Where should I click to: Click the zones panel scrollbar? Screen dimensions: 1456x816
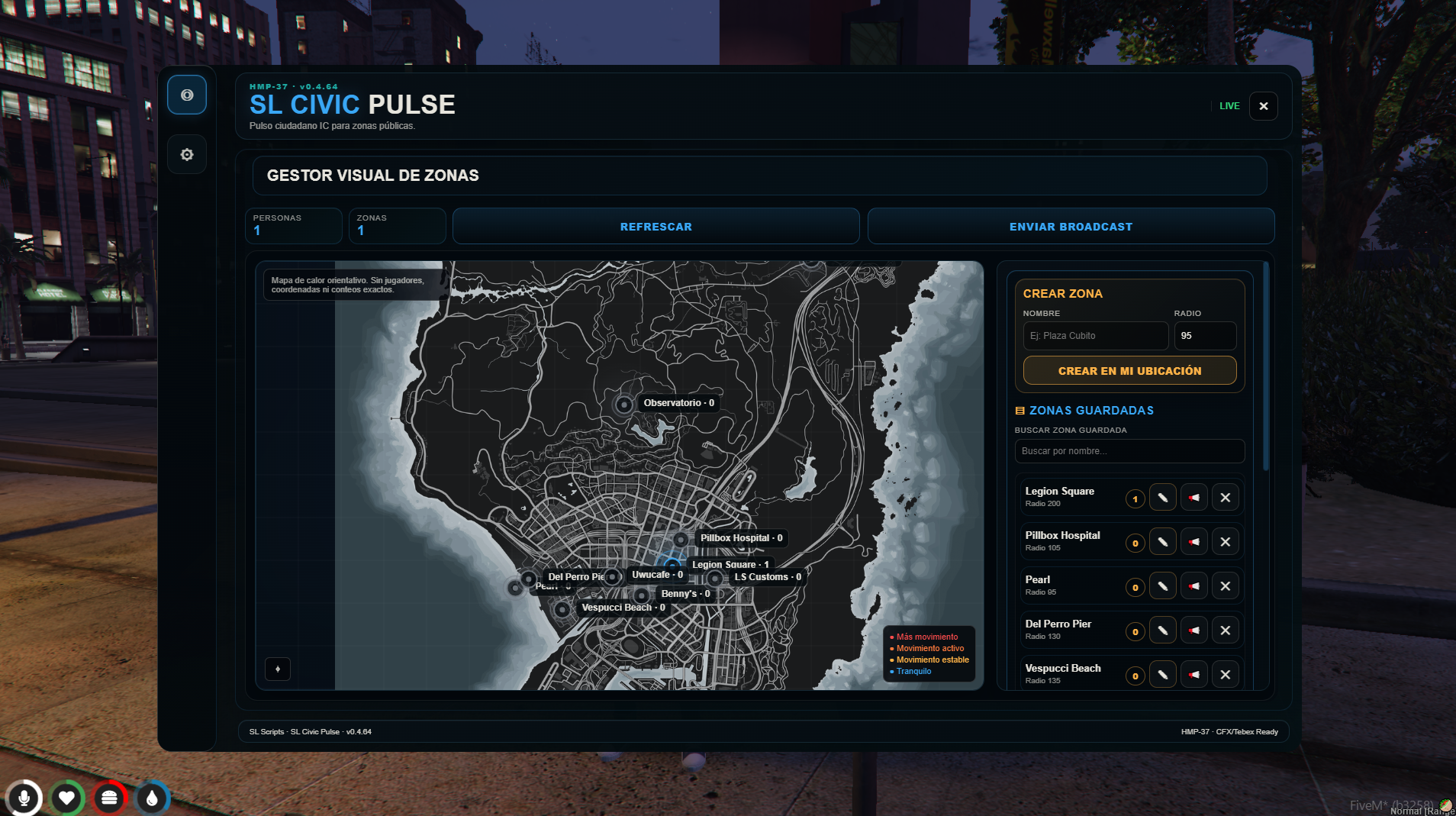click(x=1266, y=366)
